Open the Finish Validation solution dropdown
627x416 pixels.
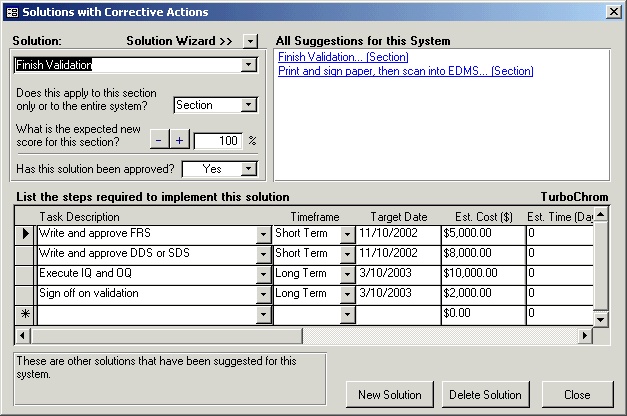(249, 65)
